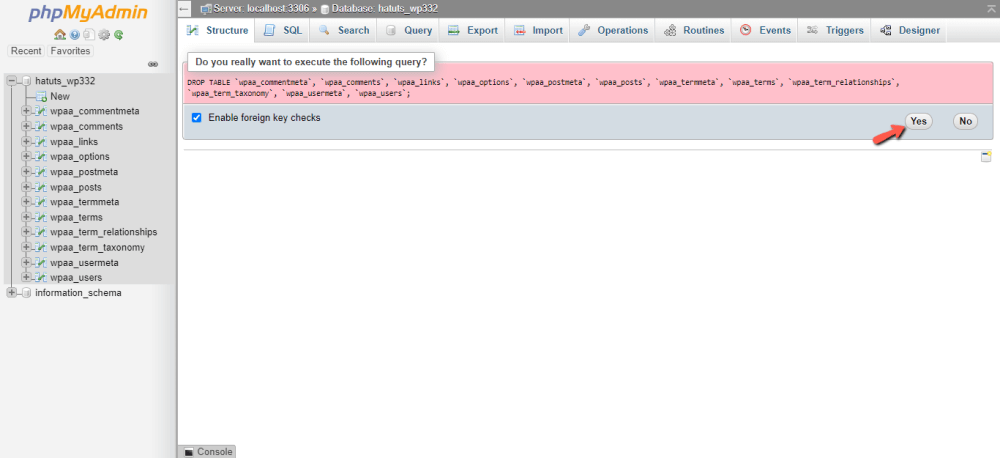1000x458 pixels.
Task: Select information_schema database name in tree
Action: coord(78,293)
